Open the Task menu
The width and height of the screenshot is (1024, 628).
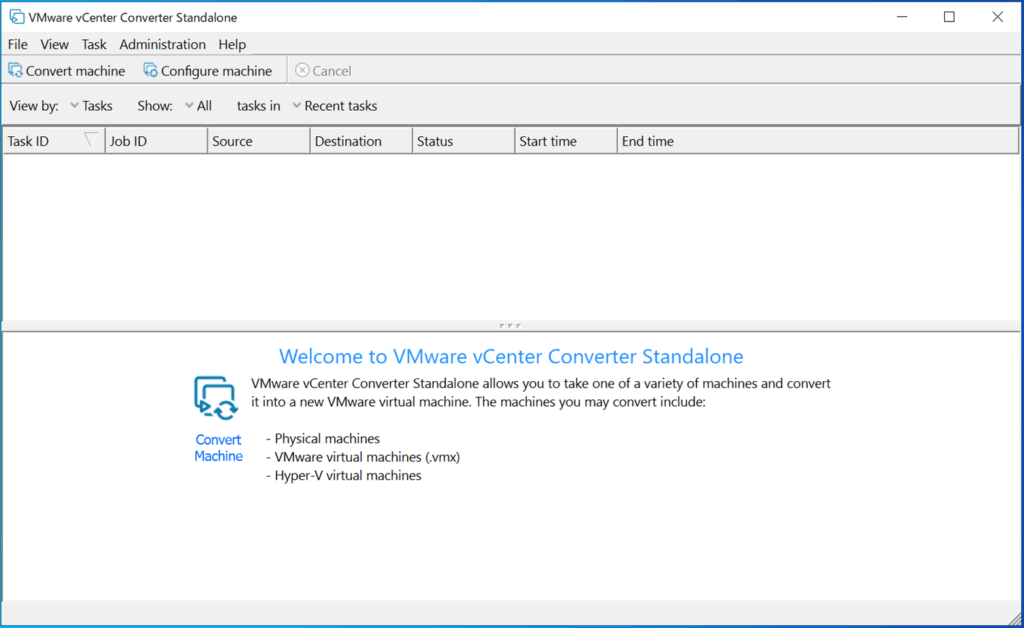tap(94, 44)
